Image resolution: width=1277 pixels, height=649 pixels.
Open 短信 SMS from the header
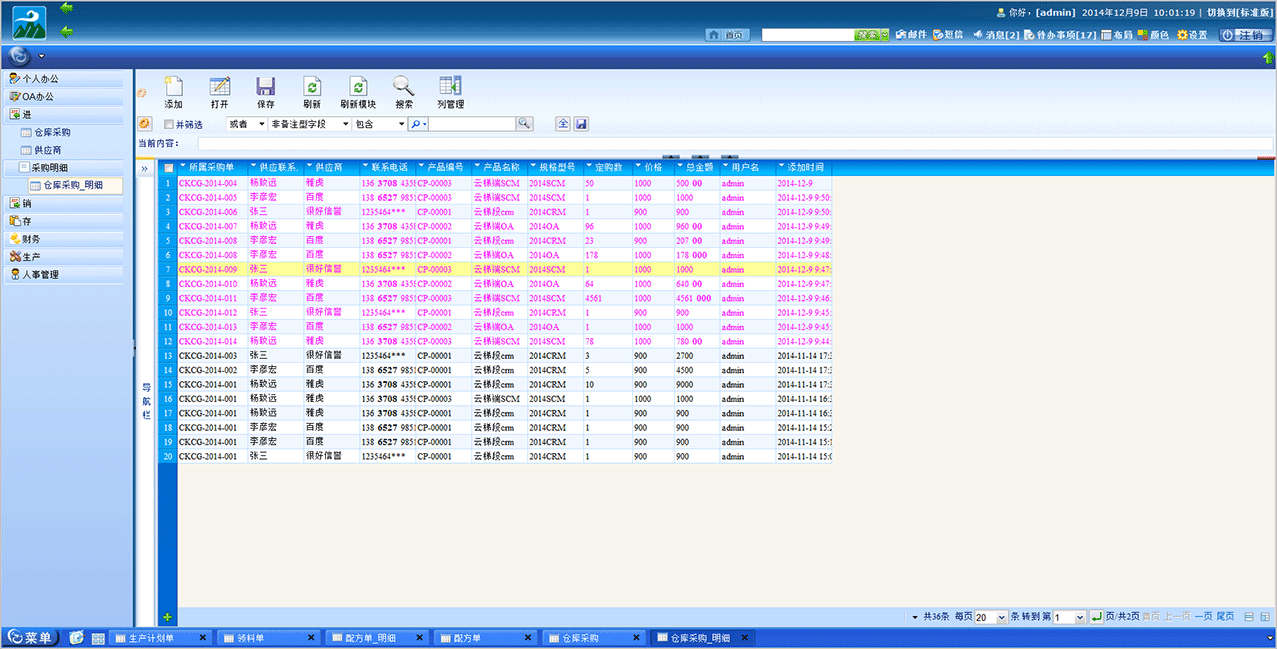[x=948, y=35]
